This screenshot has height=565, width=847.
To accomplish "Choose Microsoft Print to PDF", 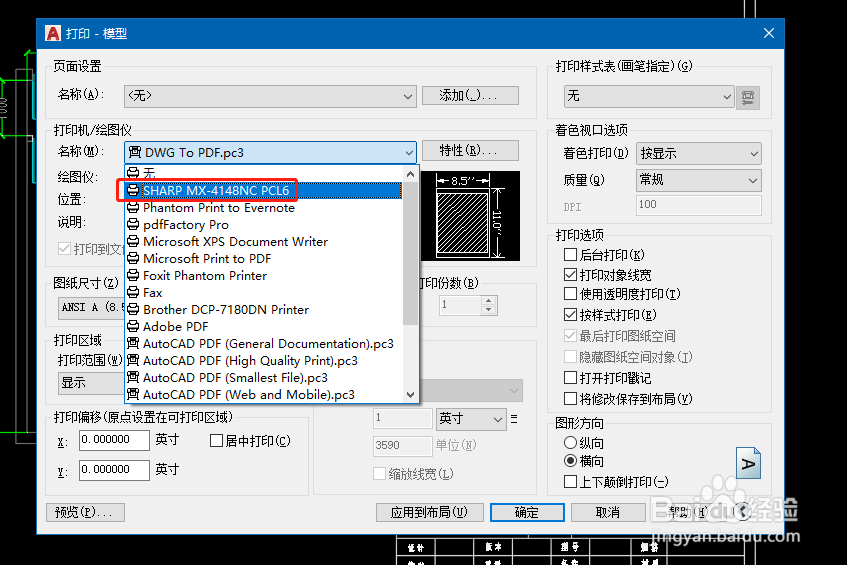I will 264,259.
